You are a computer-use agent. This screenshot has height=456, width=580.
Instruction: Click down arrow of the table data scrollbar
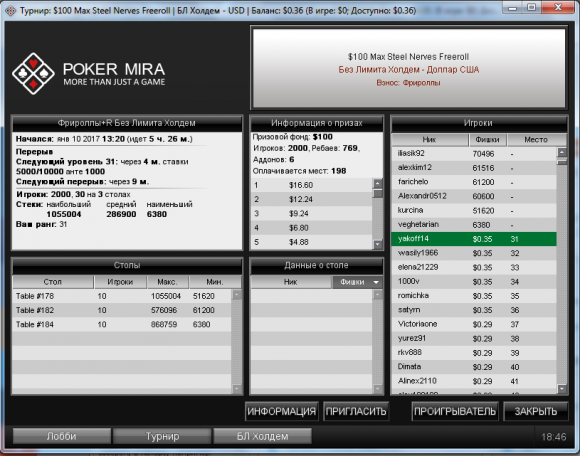[377, 389]
